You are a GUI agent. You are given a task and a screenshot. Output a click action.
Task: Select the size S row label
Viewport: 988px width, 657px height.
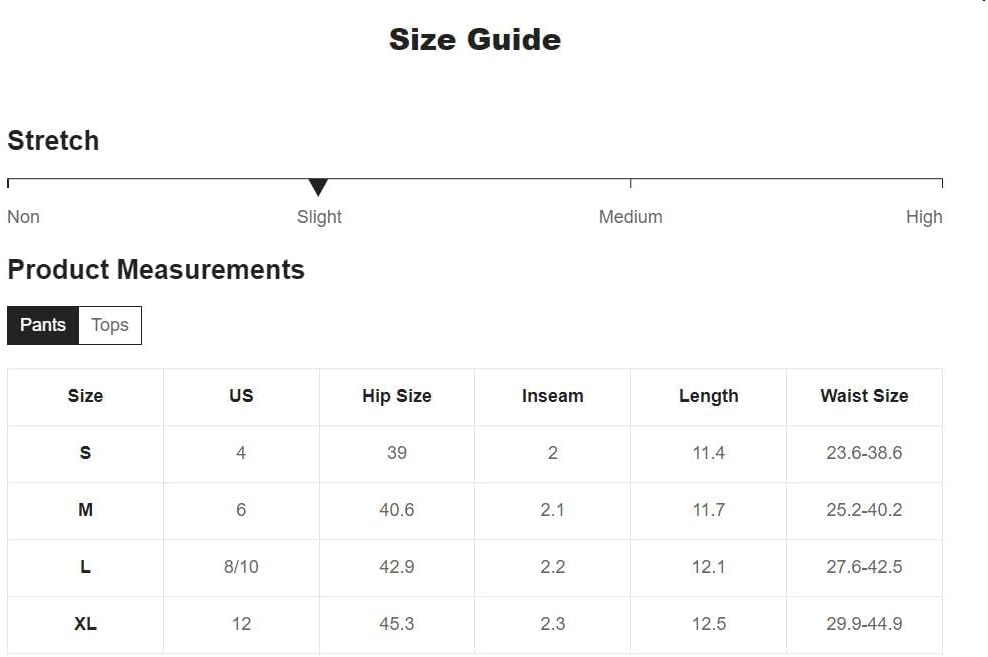[x=85, y=453]
